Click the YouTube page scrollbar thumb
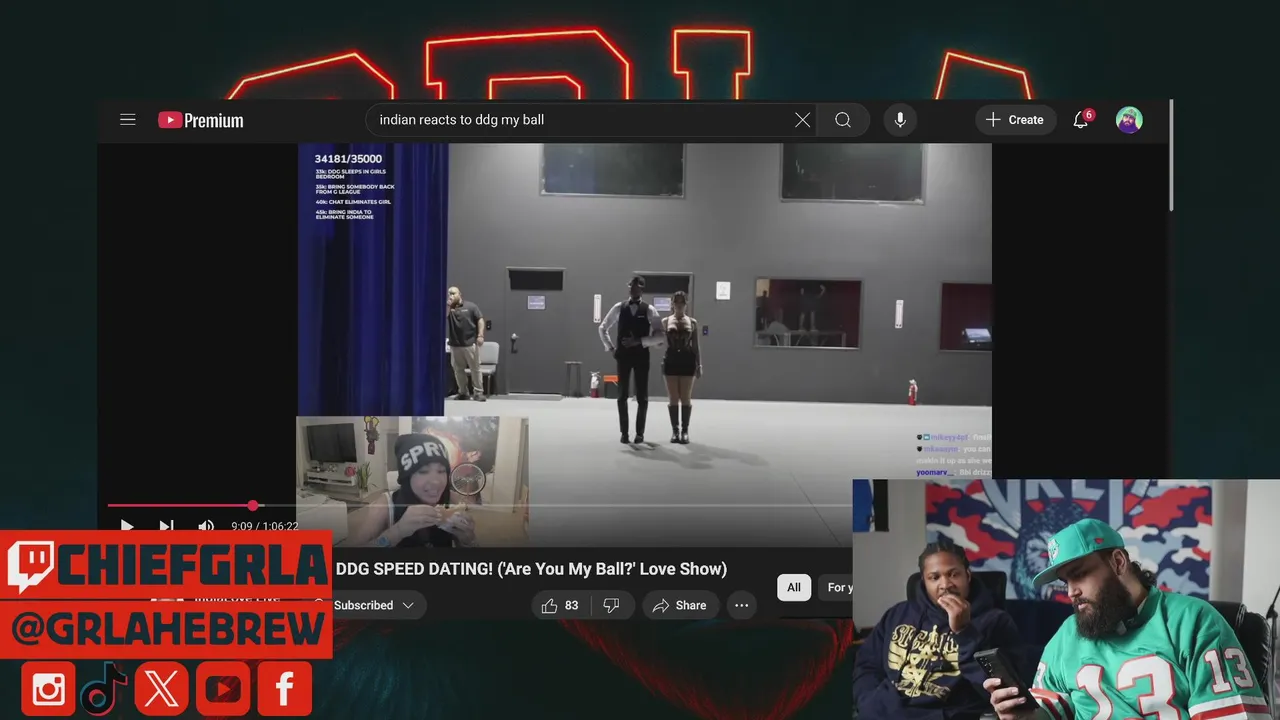Image resolution: width=1280 pixels, height=720 pixels. click(1170, 155)
